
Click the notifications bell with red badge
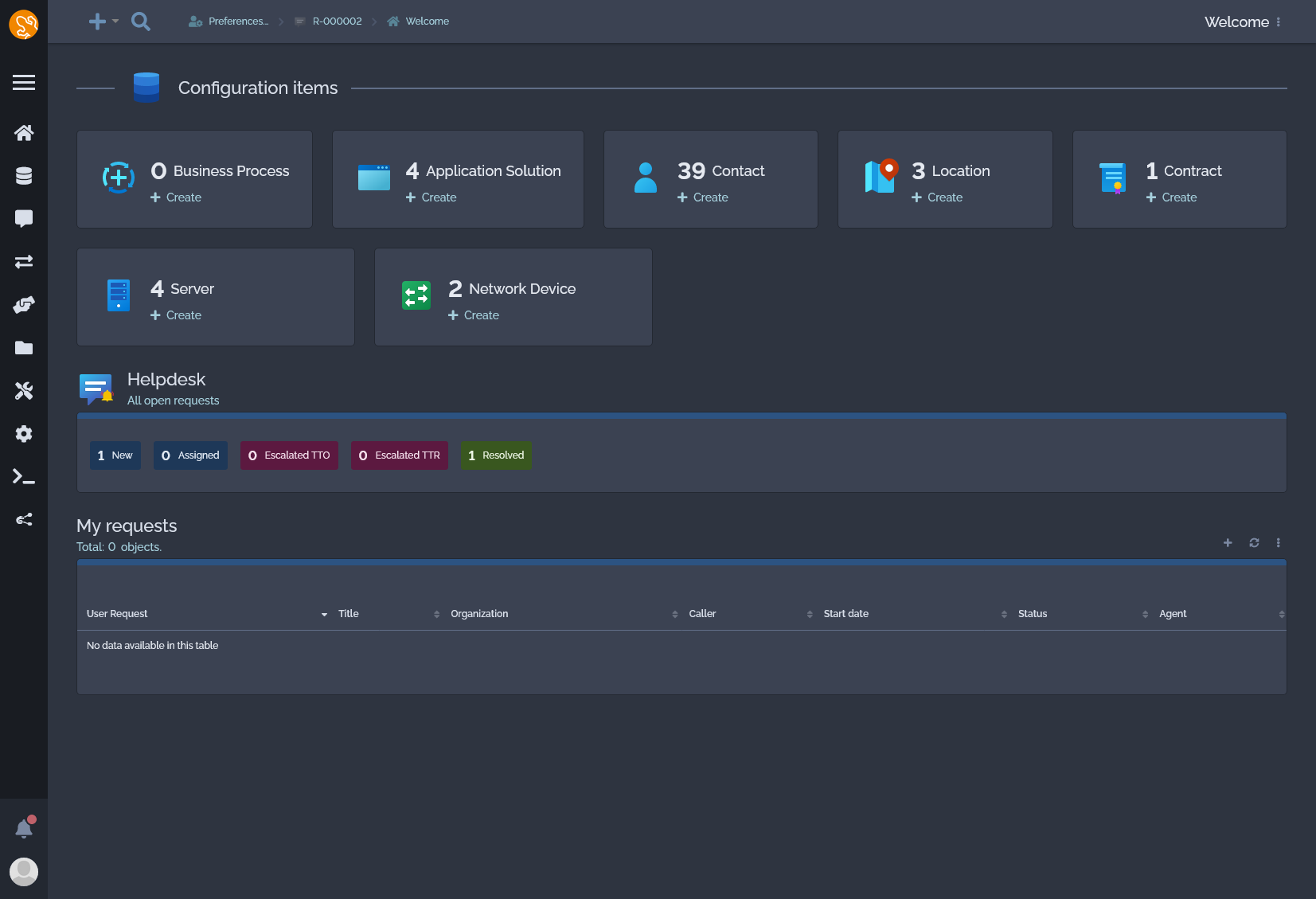pyautogui.click(x=24, y=827)
